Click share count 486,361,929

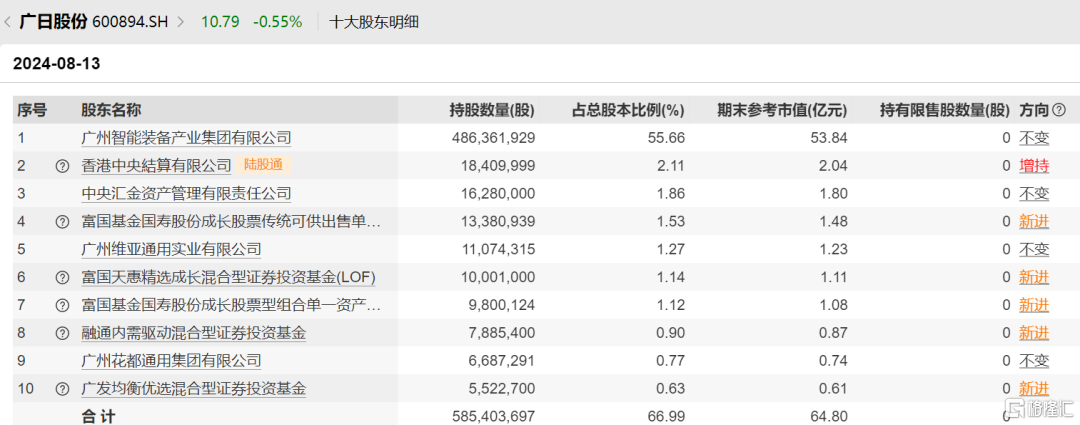[493, 138]
